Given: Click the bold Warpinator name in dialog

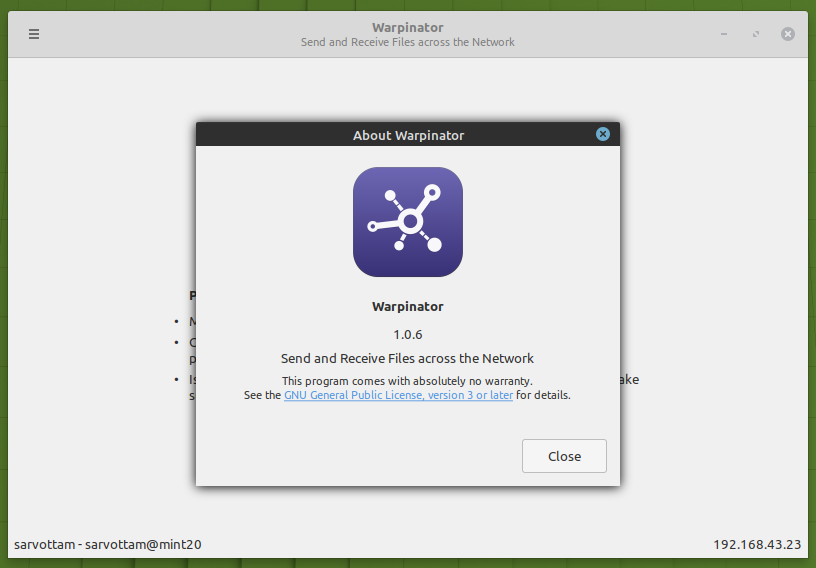Looking at the screenshot, I should 407,307.
